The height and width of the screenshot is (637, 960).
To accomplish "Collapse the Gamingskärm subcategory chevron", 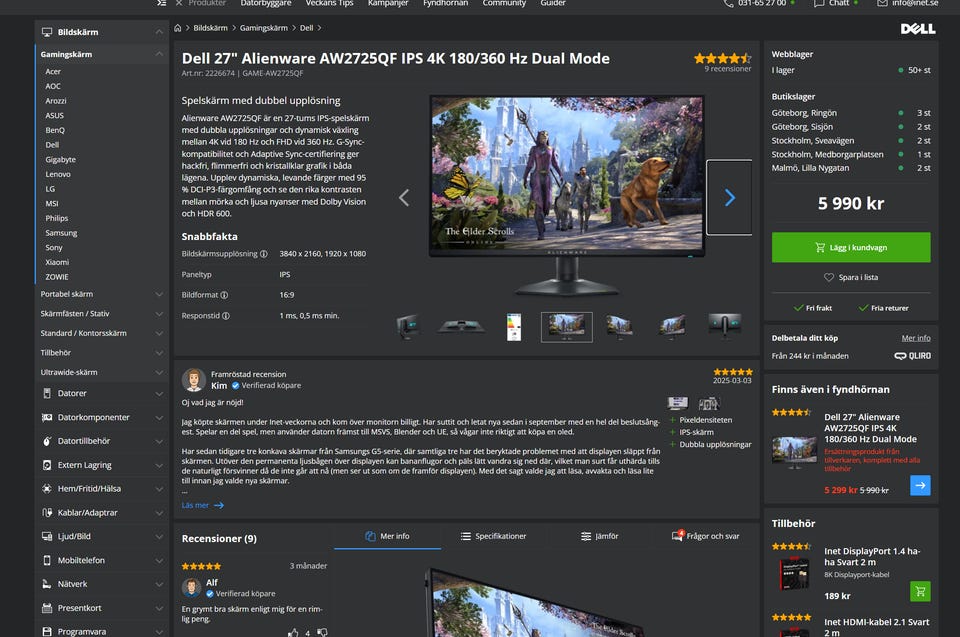I will click(159, 54).
